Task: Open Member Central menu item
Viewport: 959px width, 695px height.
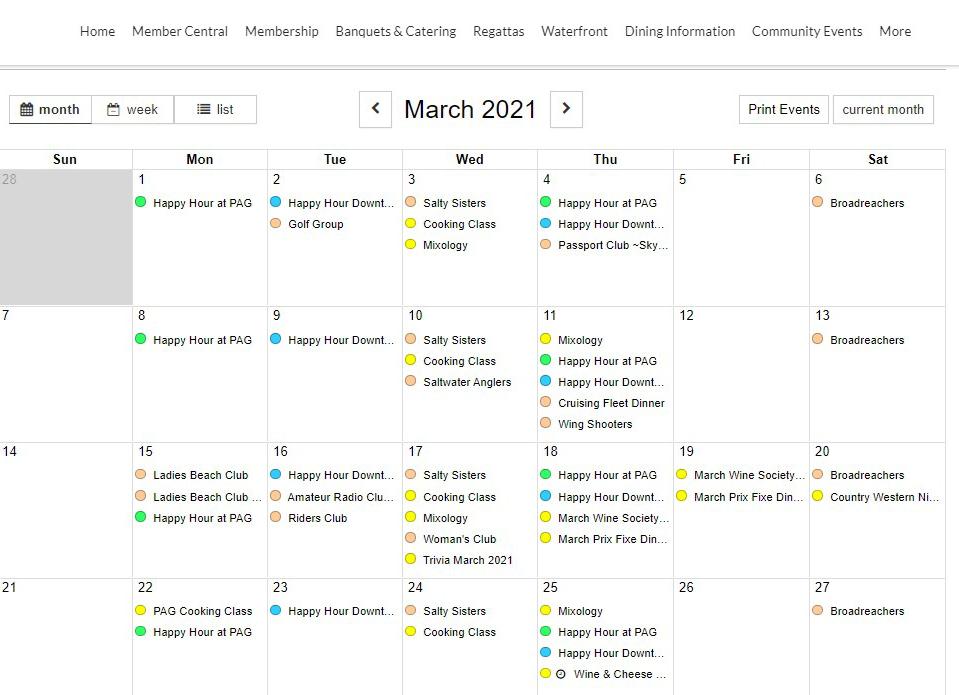Action: 180,31
